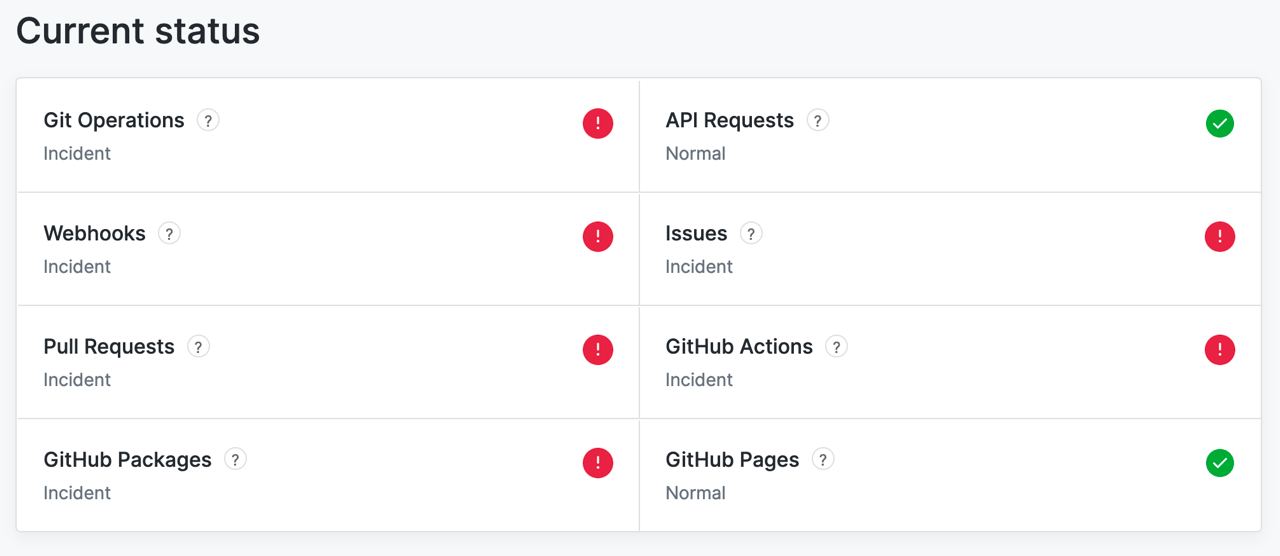Select the incident indicator for GitHub Actions
1280x556 pixels.
(x=1220, y=350)
